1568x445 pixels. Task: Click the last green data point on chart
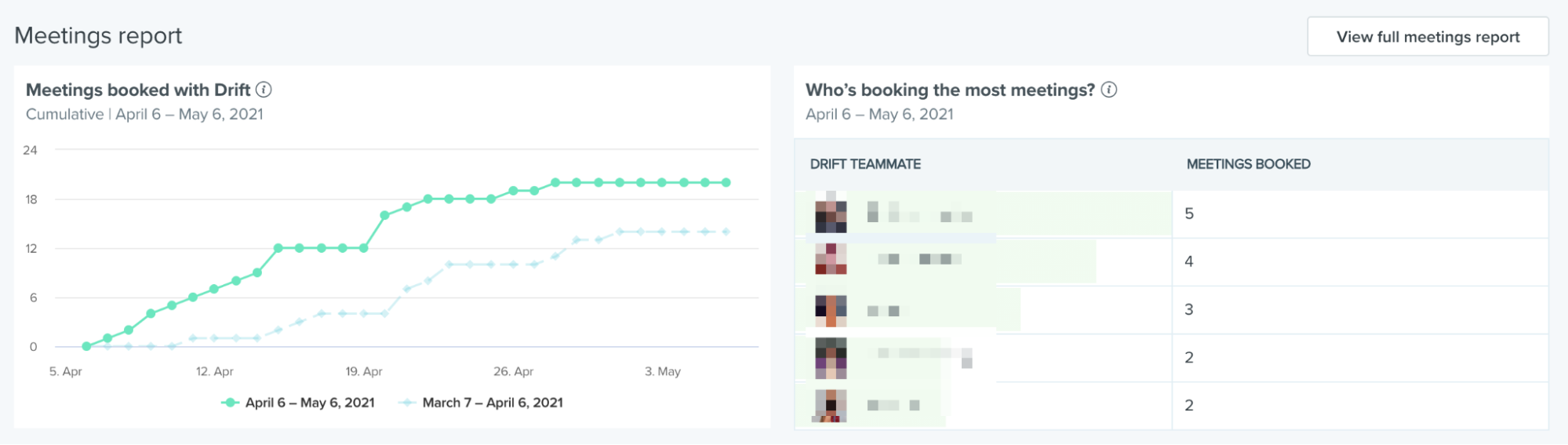[x=726, y=182]
